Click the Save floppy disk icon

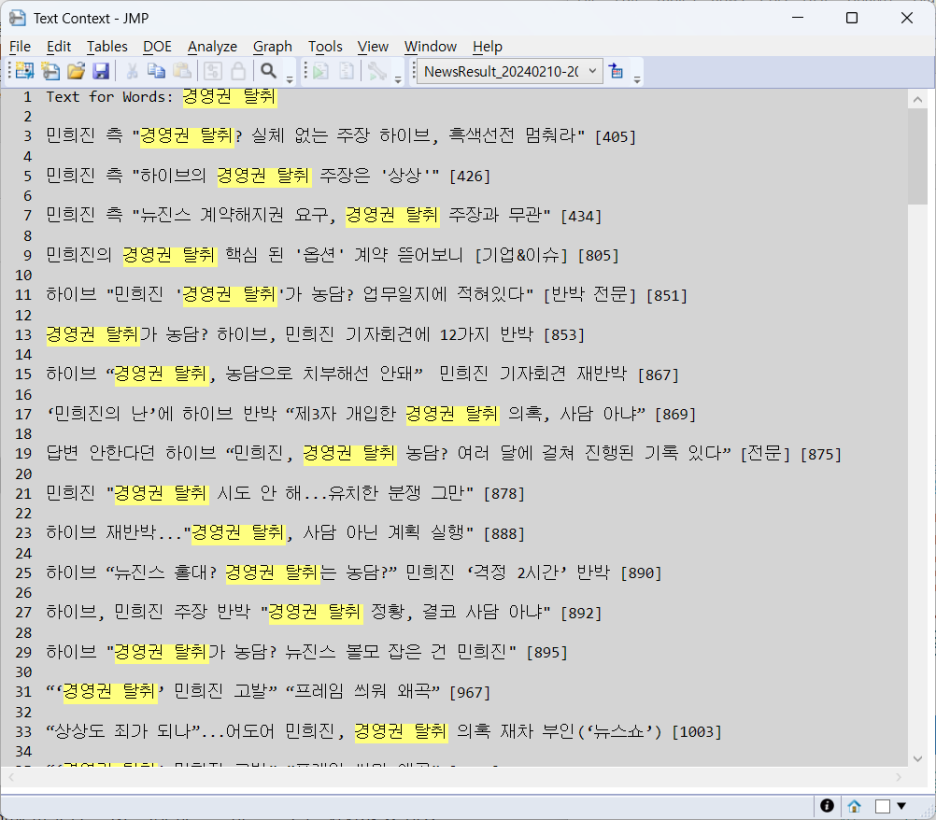(101, 71)
